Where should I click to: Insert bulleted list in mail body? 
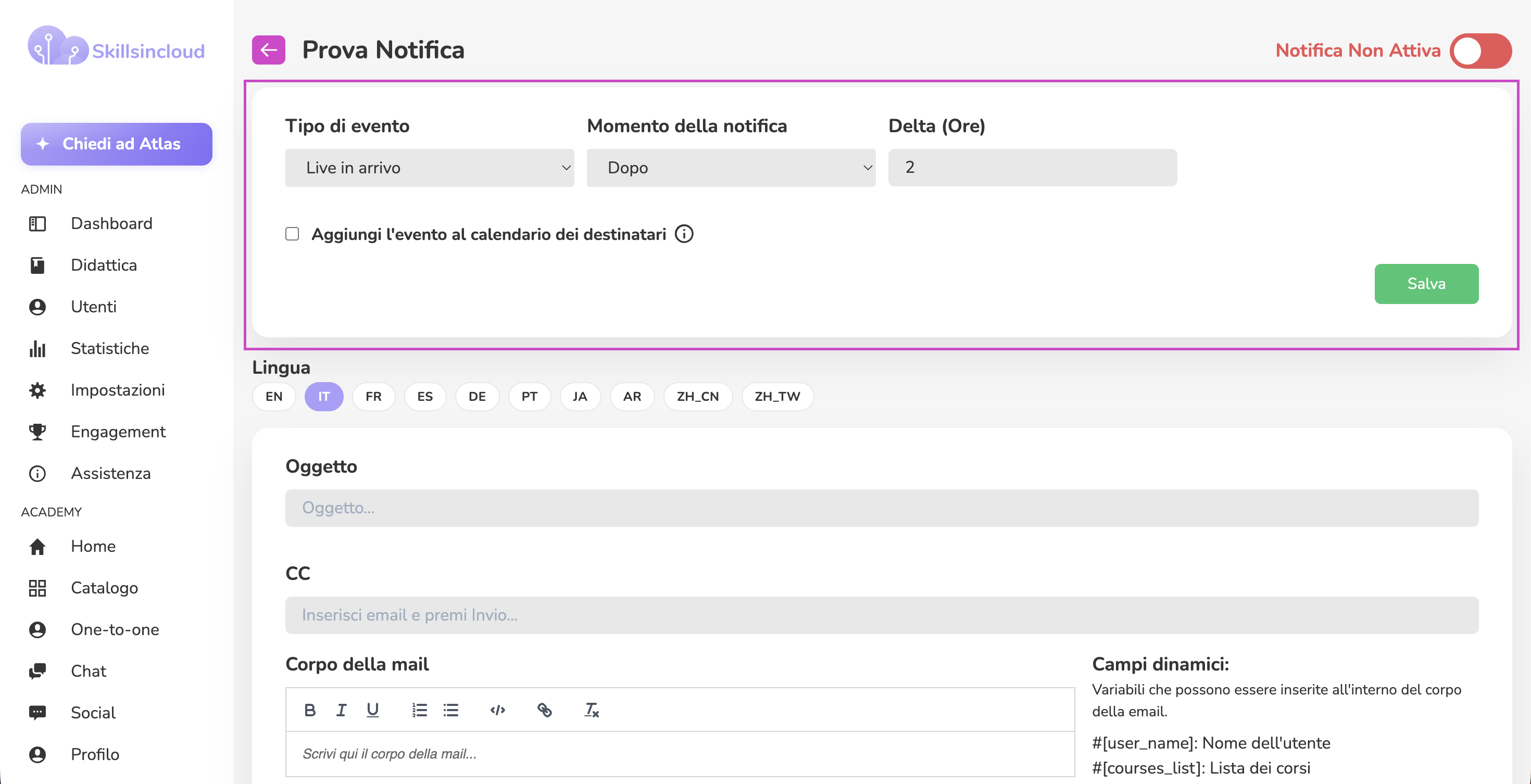coord(451,710)
